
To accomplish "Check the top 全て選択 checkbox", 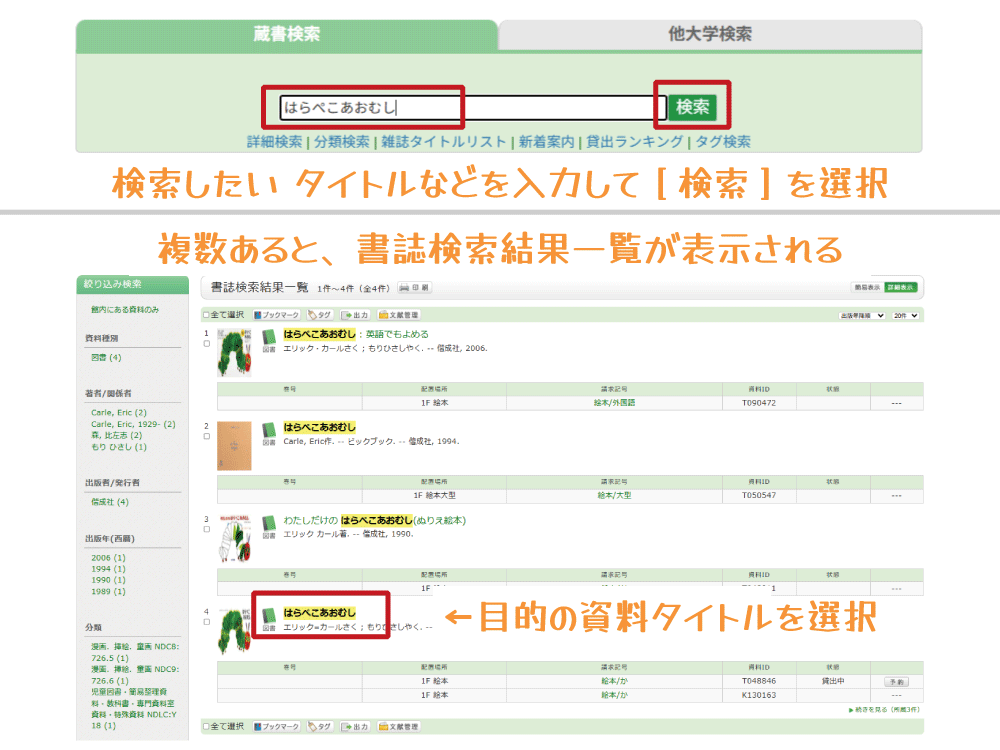I will (x=206, y=315).
